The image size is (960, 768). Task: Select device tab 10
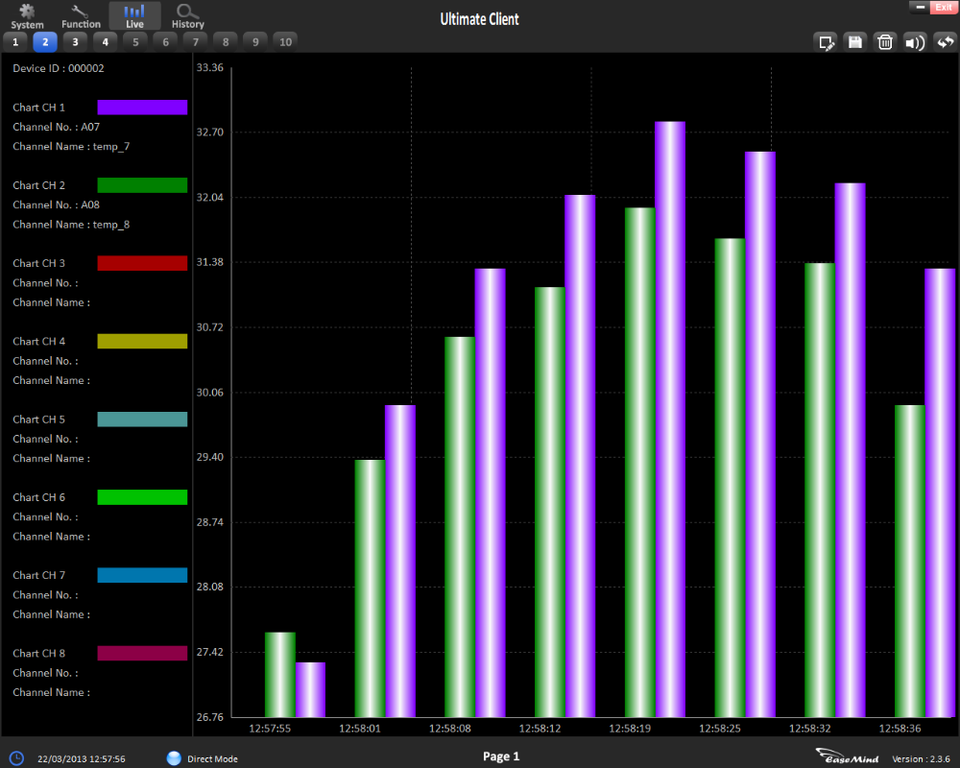click(x=285, y=42)
